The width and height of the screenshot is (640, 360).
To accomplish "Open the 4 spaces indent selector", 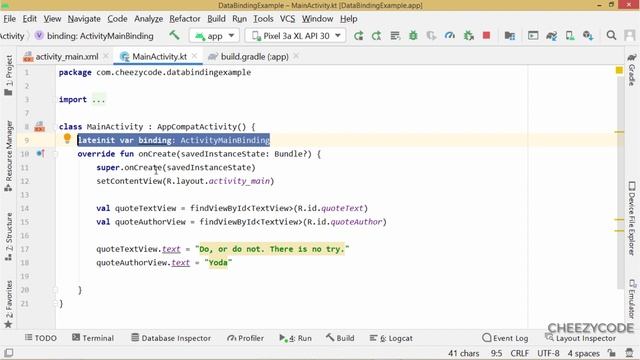I will [x=584, y=353].
